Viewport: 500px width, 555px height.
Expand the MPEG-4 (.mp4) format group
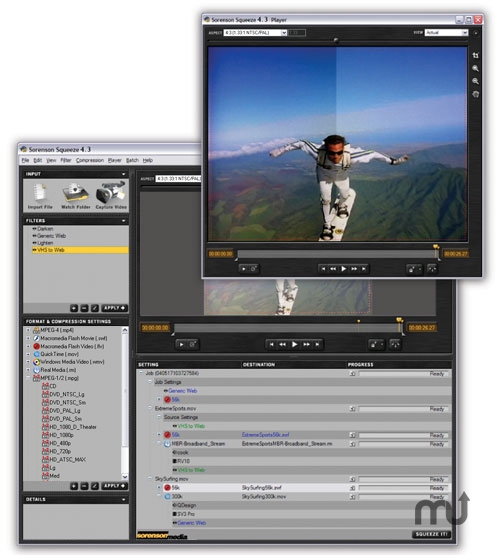pos(28,330)
